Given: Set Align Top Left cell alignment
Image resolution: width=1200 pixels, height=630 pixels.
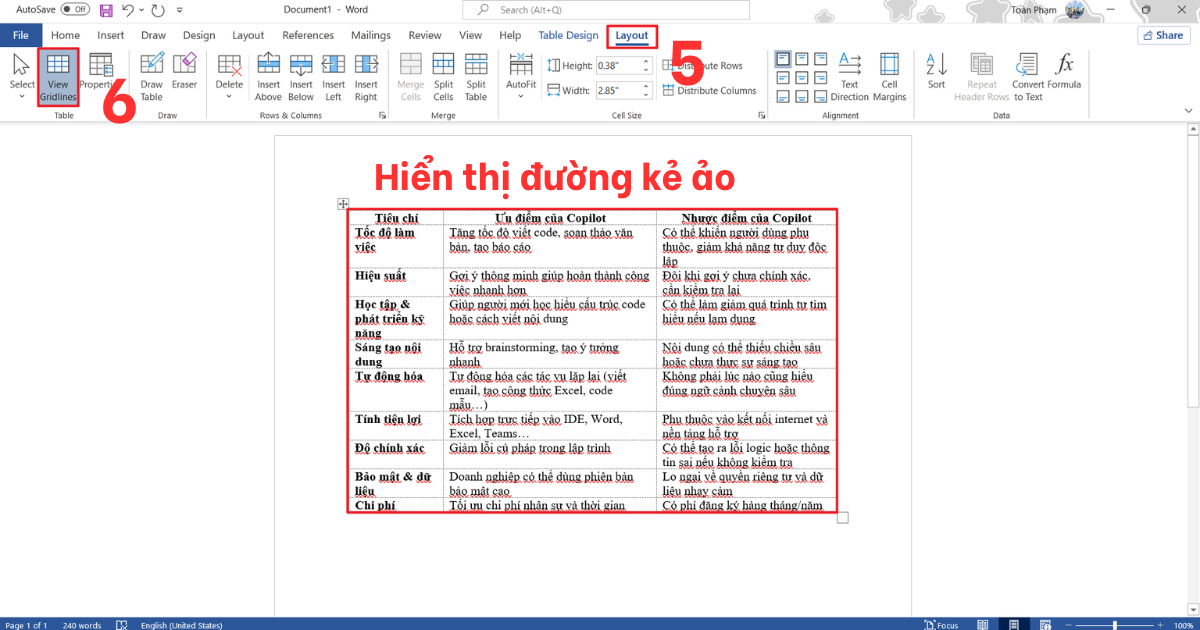Looking at the screenshot, I should coord(783,59).
